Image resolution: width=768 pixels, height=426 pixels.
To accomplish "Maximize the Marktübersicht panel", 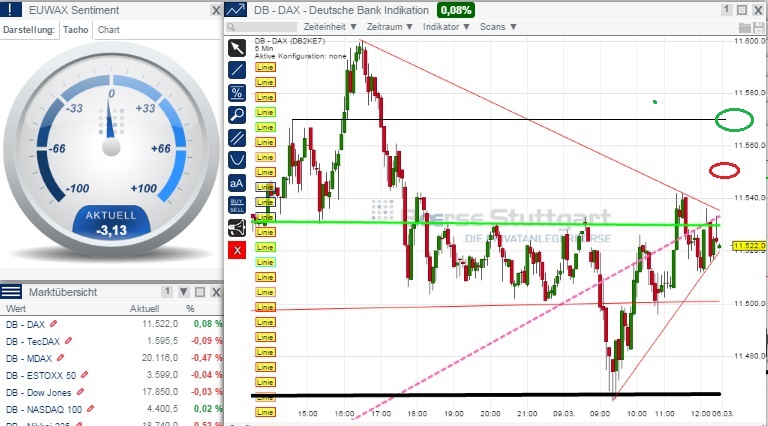I will 200,292.
